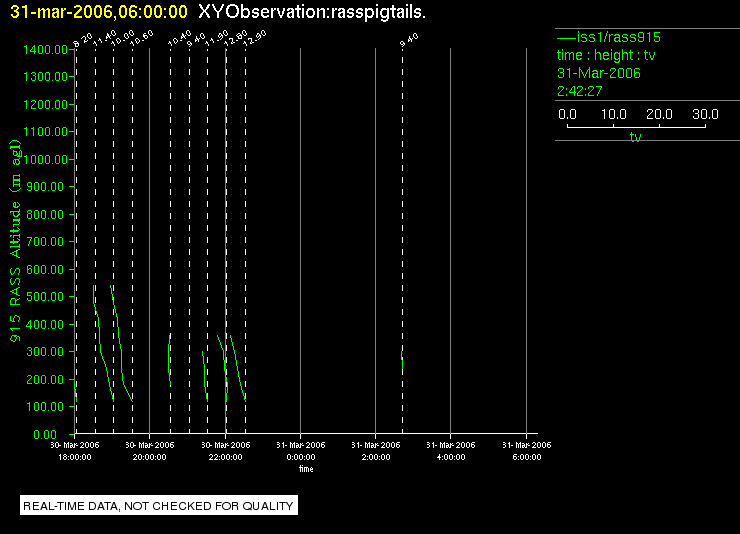740x534 pixels.
Task: Select the 'iss1/rass915' legend entry
Action: click(x=609, y=37)
